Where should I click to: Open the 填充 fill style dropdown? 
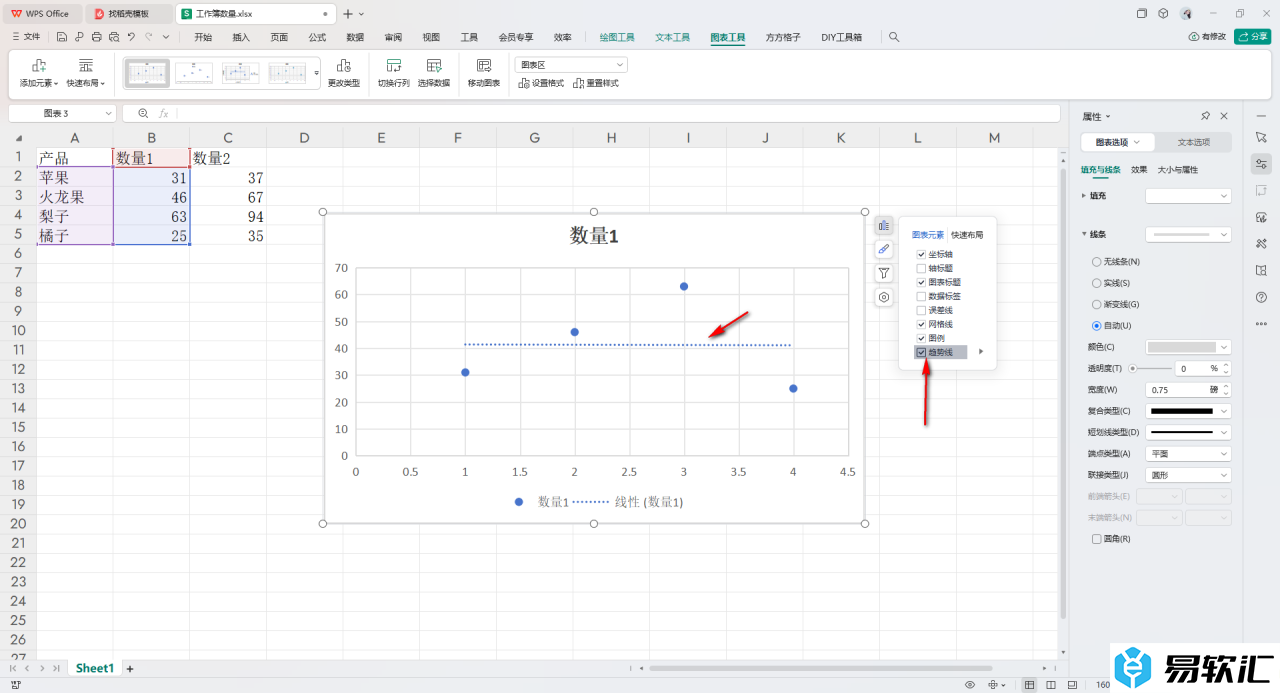point(1188,196)
